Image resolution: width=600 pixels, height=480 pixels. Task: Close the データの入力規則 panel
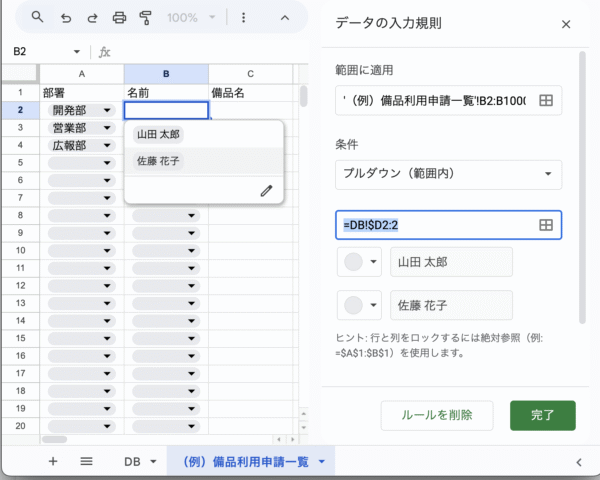tap(566, 24)
